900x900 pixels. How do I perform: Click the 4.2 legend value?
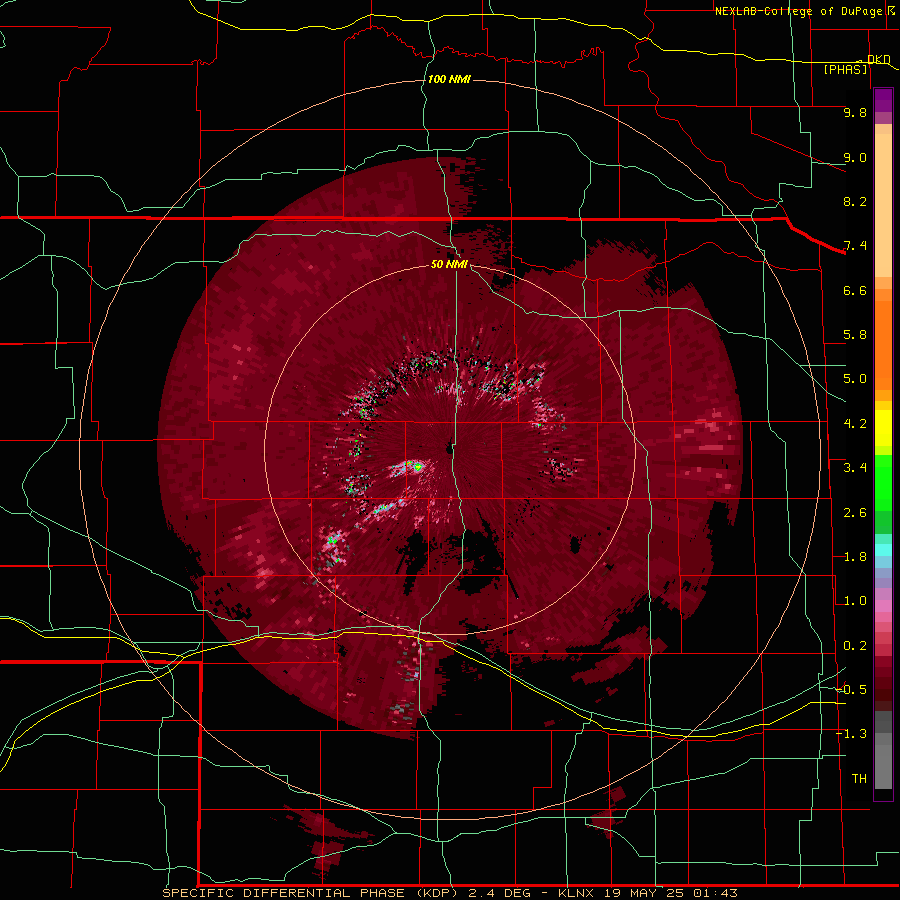pyautogui.click(x=855, y=424)
